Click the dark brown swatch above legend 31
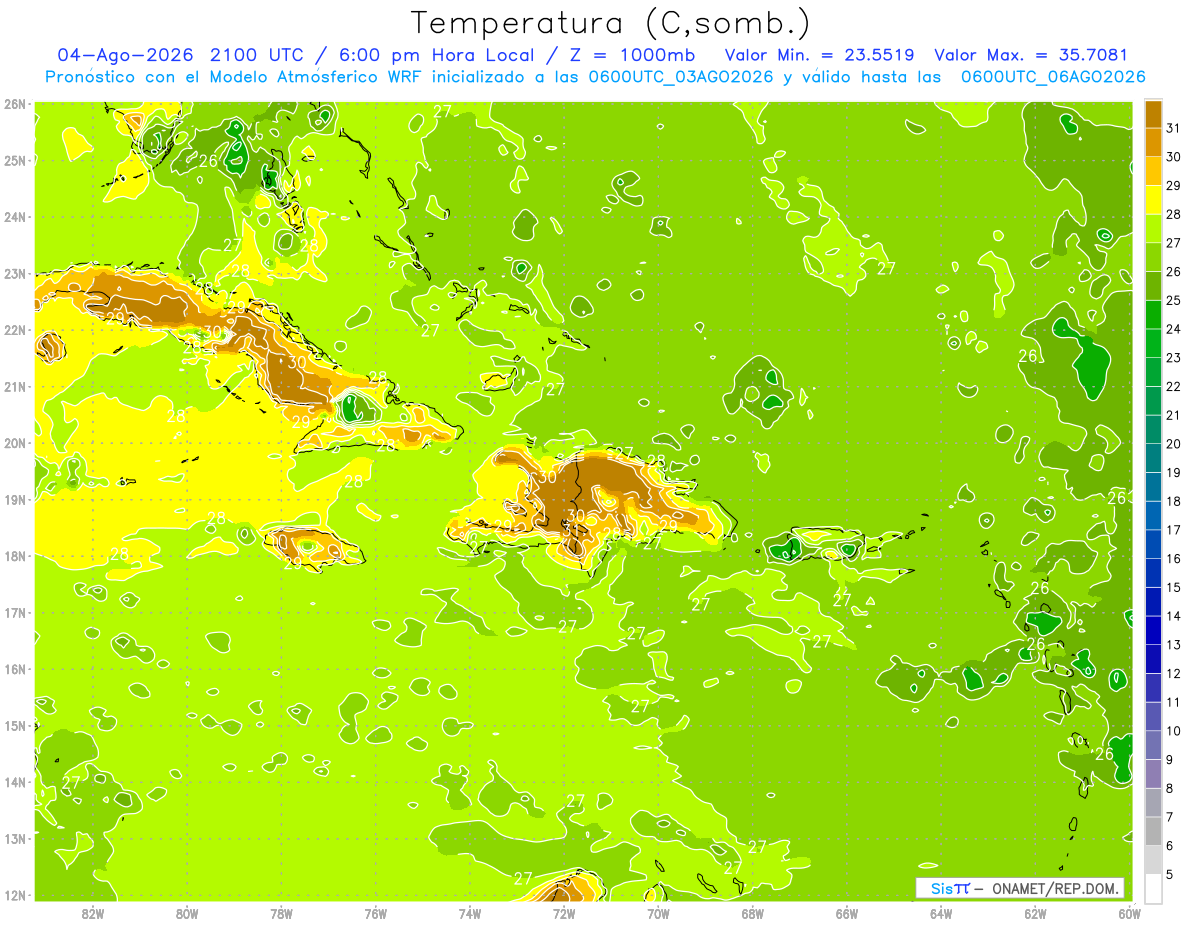This screenshot has width=1200, height=927. coord(1153,114)
